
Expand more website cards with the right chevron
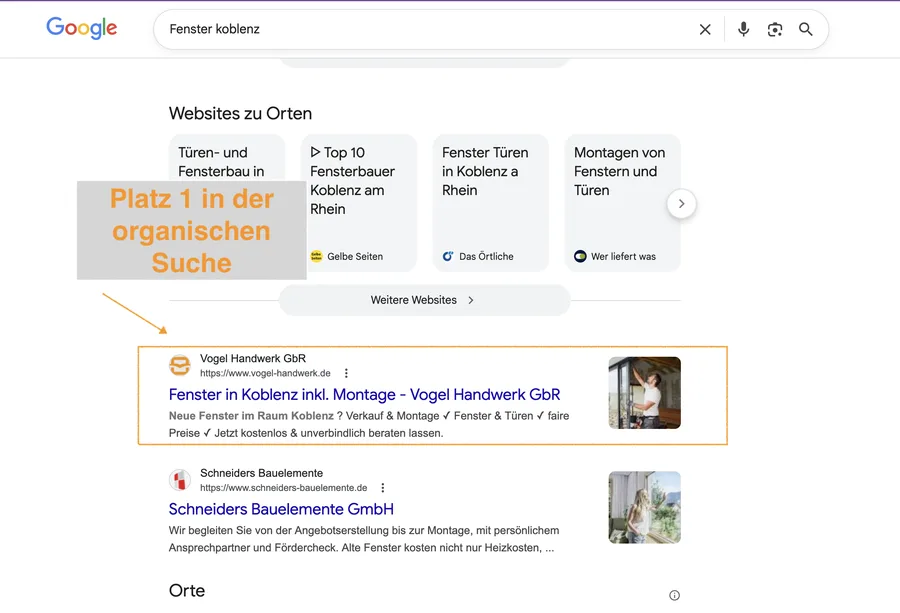pyautogui.click(x=681, y=203)
